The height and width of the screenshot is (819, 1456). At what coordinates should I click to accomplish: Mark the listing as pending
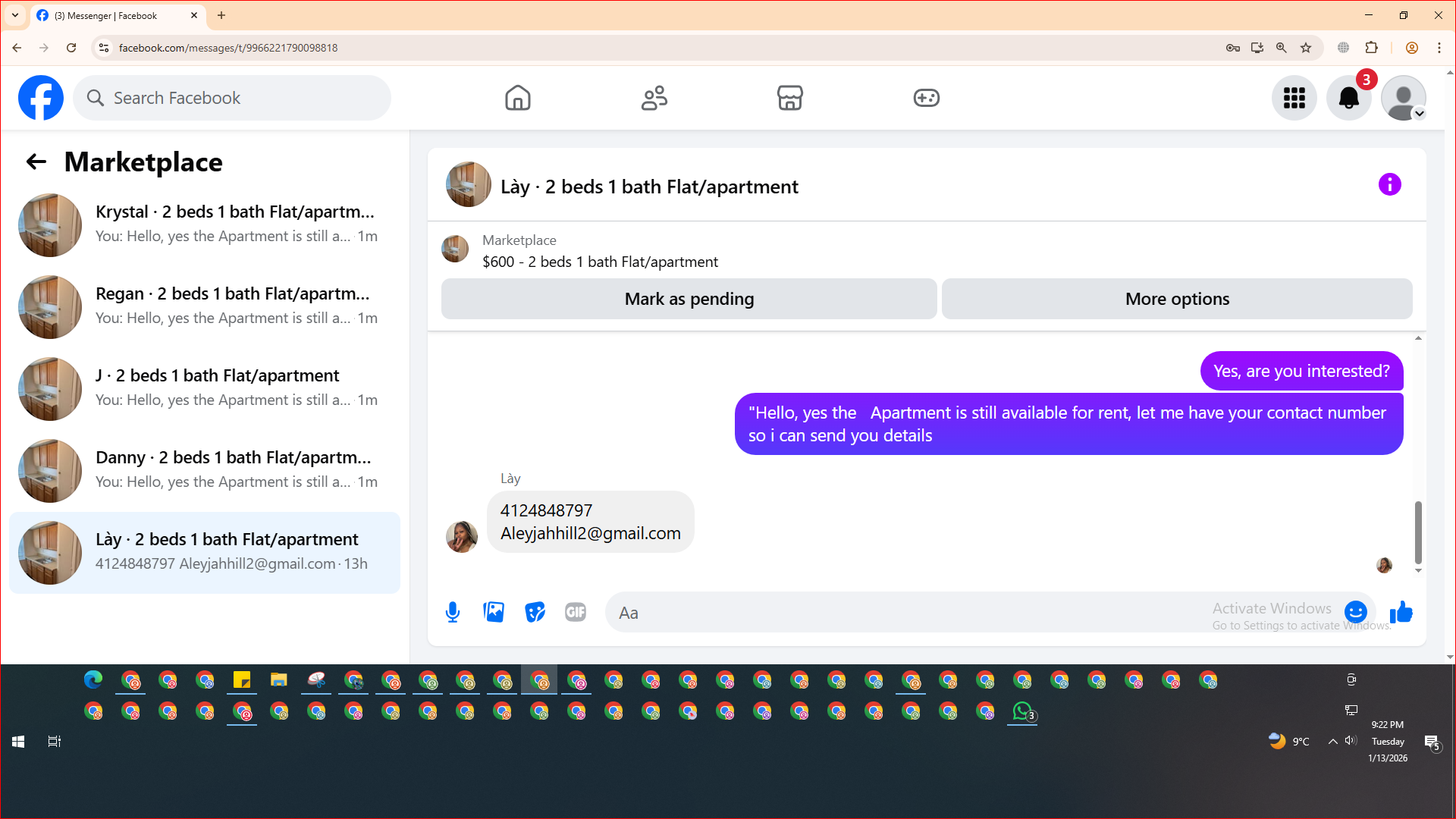pyautogui.click(x=689, y=299)
